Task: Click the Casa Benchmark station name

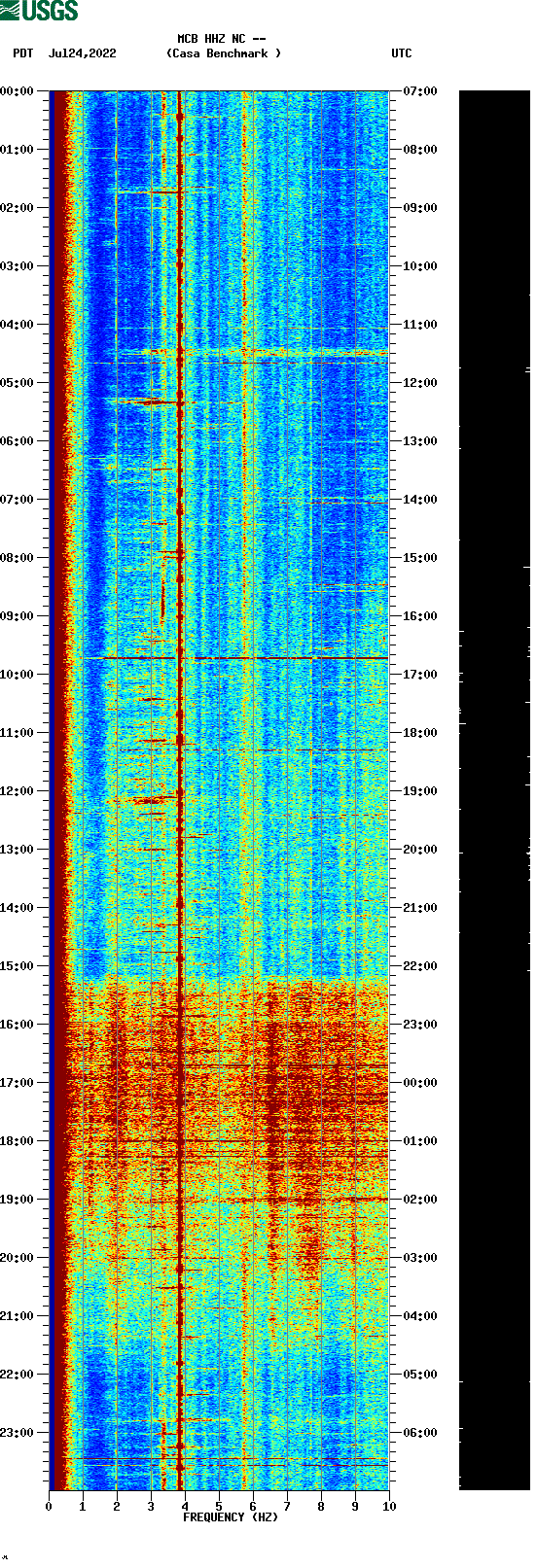Action: [x=224, y=53]
